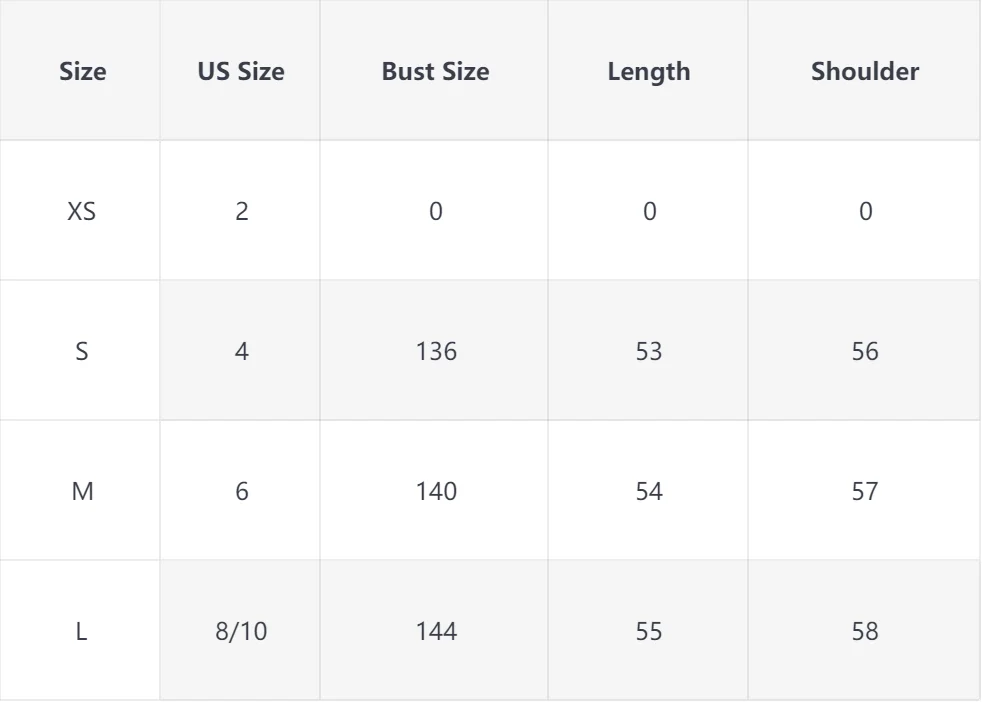Select the US size 8/10 cell
The image size is (982, 702).
coord(240,632)
